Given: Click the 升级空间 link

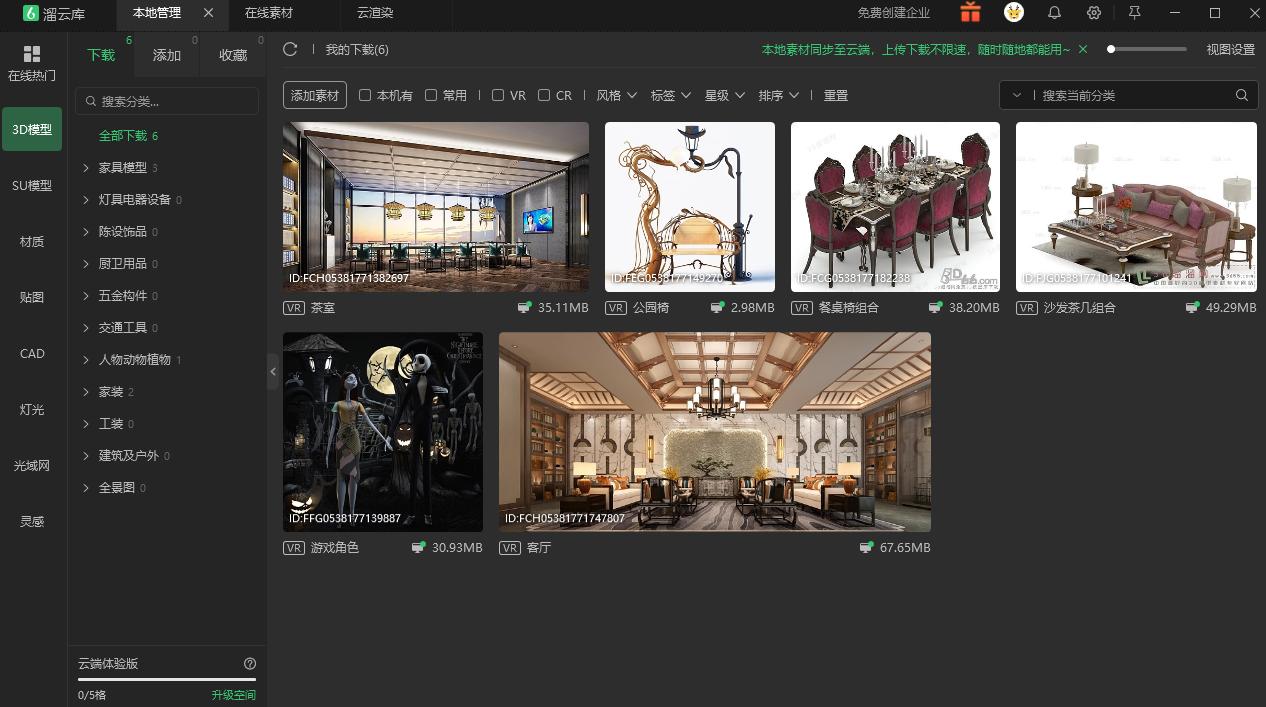Looking at the screenshot, I should 233,694.
